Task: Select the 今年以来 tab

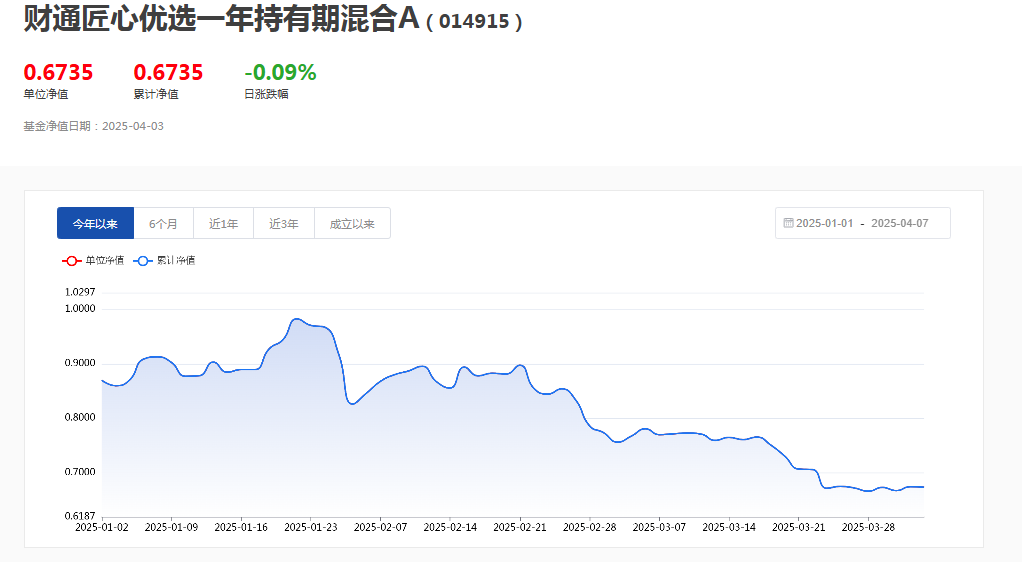Action: pos(95,224)
